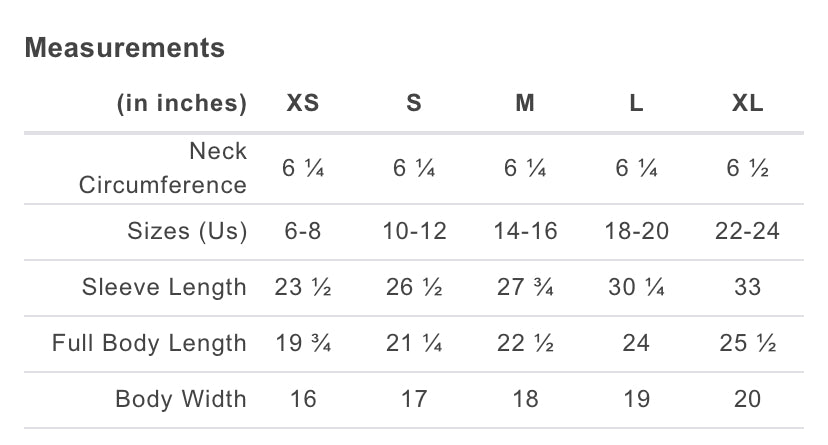828x445 pixels.
Task: Click the M size column header
Action: pos(525,103)
